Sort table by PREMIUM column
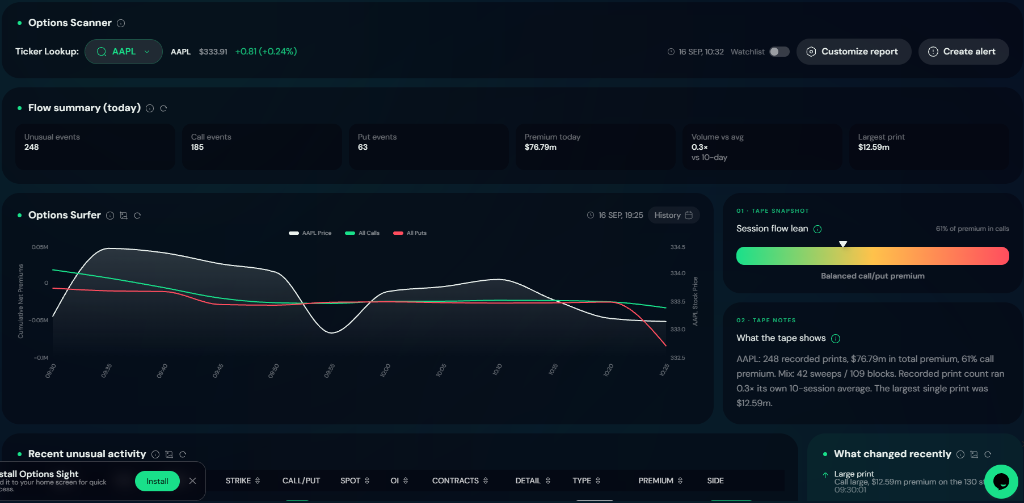This screenshot has width=1024, height=503. coord(660,481)
